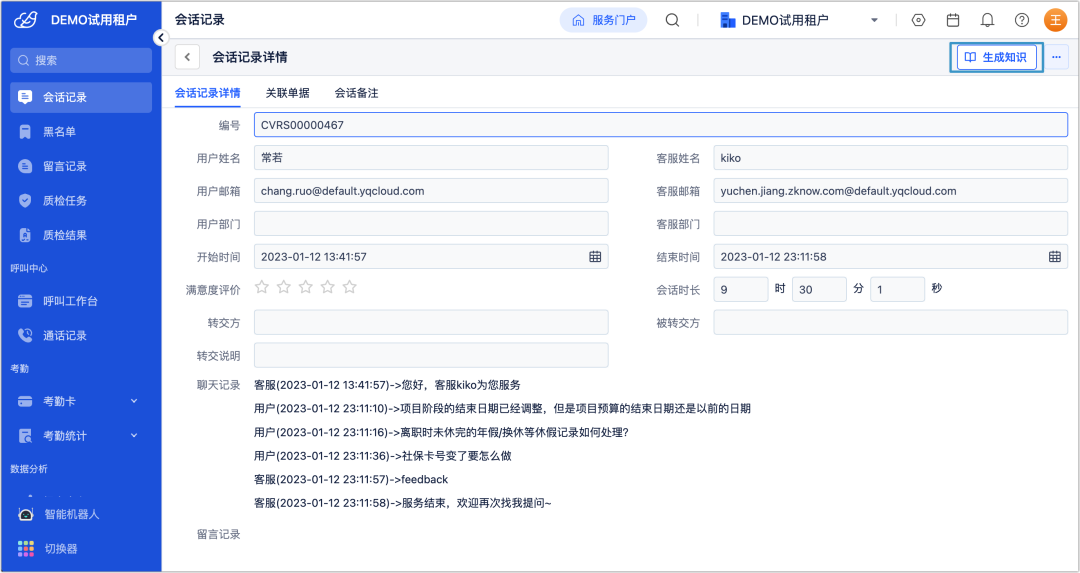Click the empty 转交说明 field
Screen dimensions: 1080x573
tap(431, 355)
